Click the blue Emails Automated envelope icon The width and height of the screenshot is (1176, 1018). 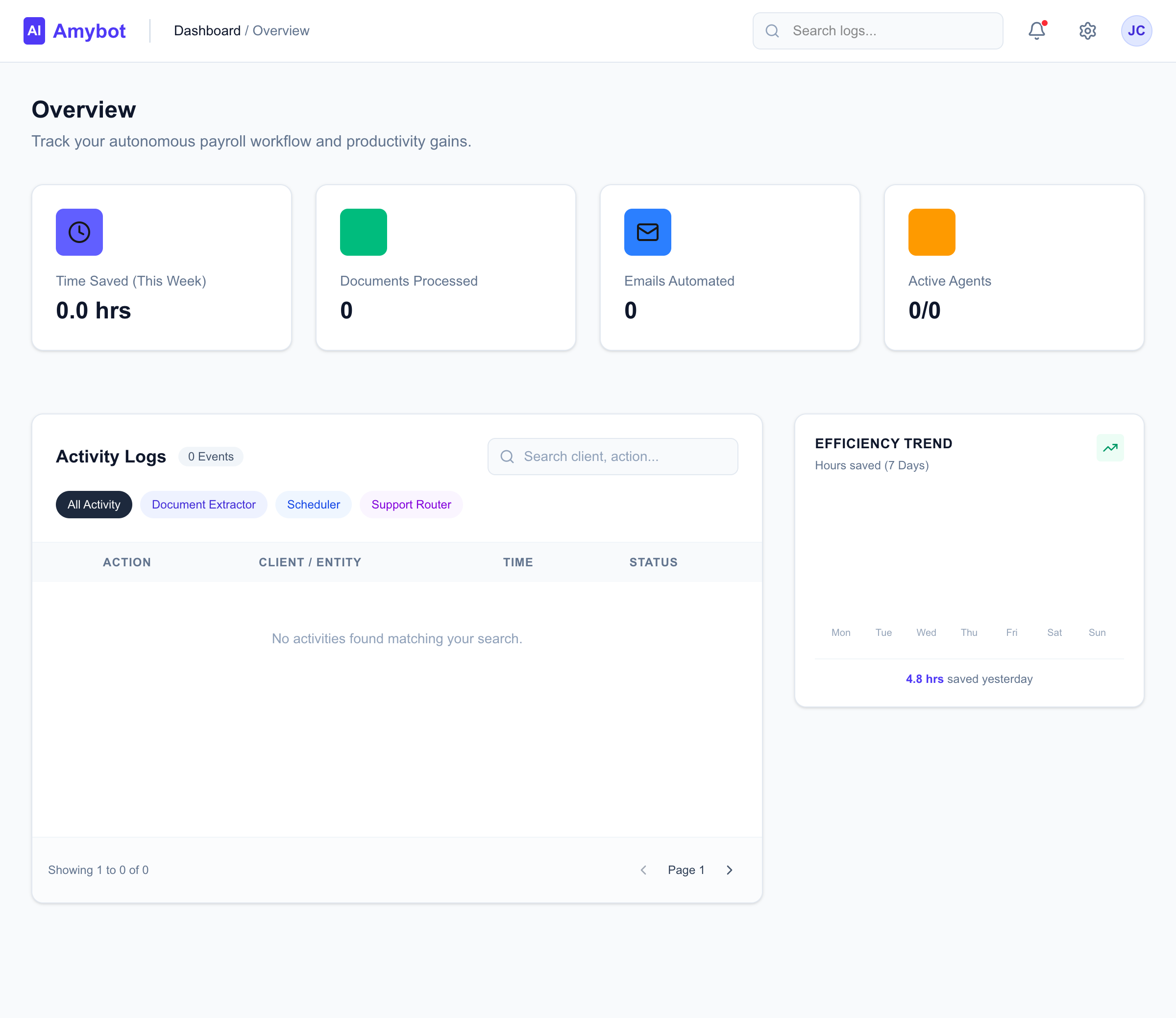pos(648,232)
